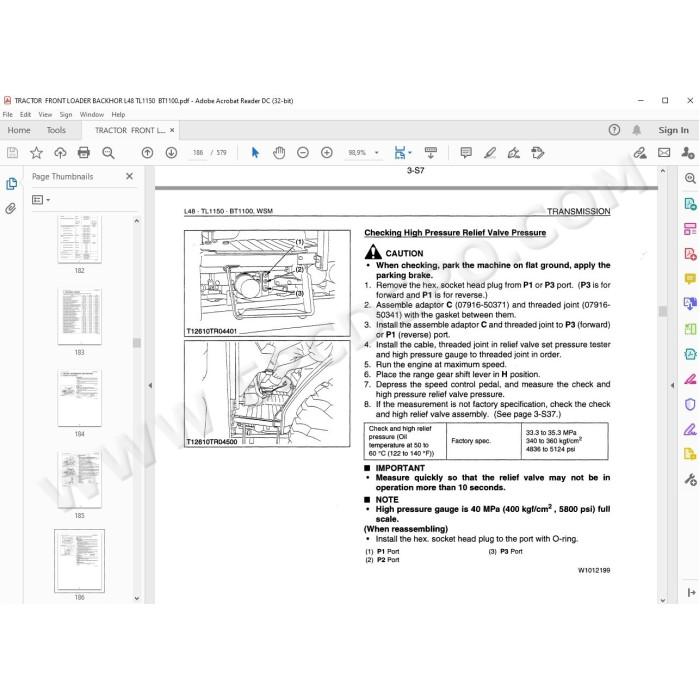
Task: Click the thumbnails panel scroll up arrow
Action: pos(137,221)
